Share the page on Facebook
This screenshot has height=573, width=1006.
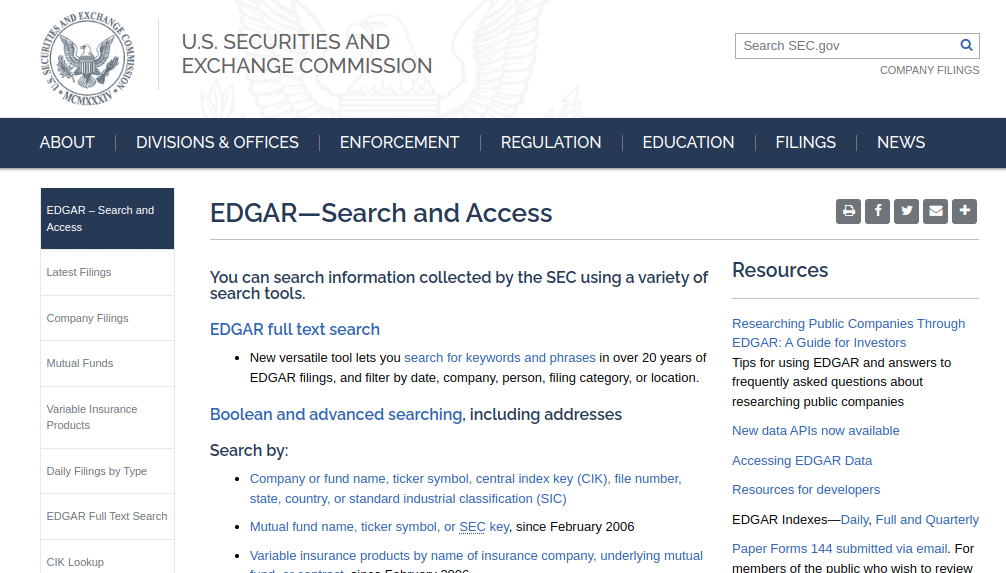click(x=877, y=211)
